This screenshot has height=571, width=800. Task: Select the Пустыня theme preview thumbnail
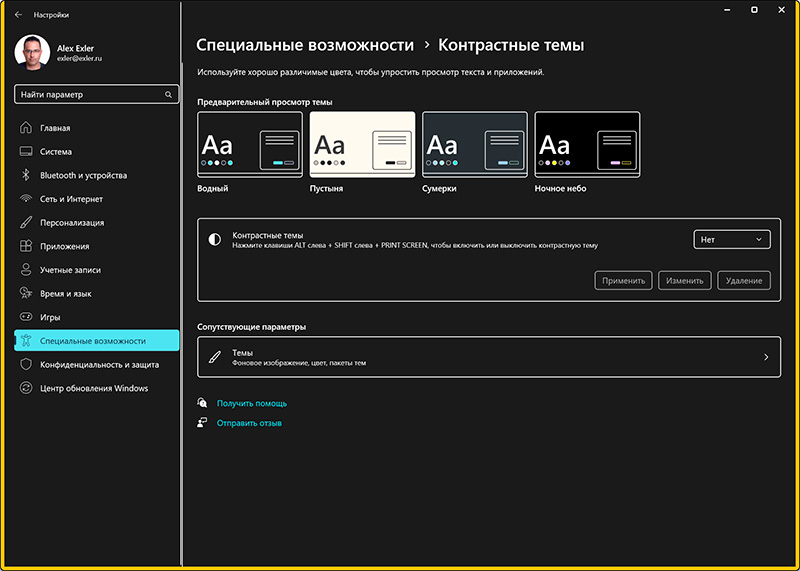click(362, 145)
